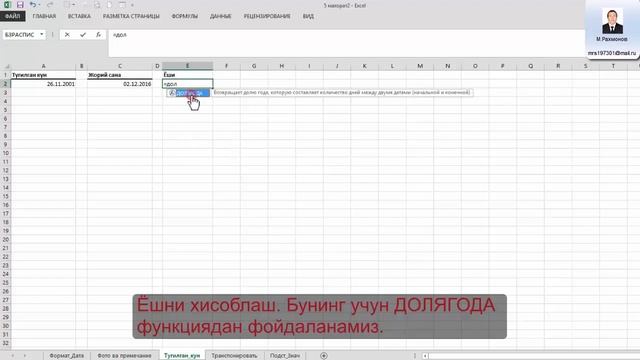Select ДОЛЯГОДА from autocomplete list
Viewport: 640px width, 360px height.
point(189,93)
